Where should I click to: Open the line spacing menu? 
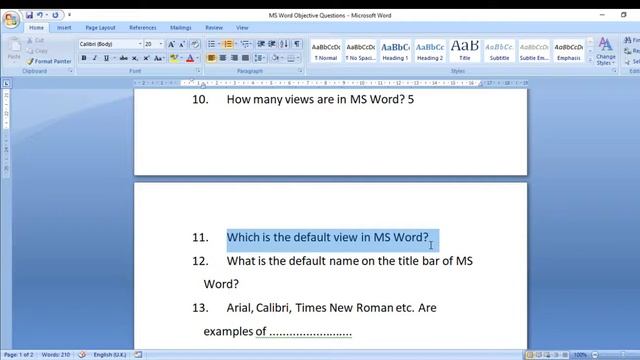pyautogui.click(x=259, y=58)
